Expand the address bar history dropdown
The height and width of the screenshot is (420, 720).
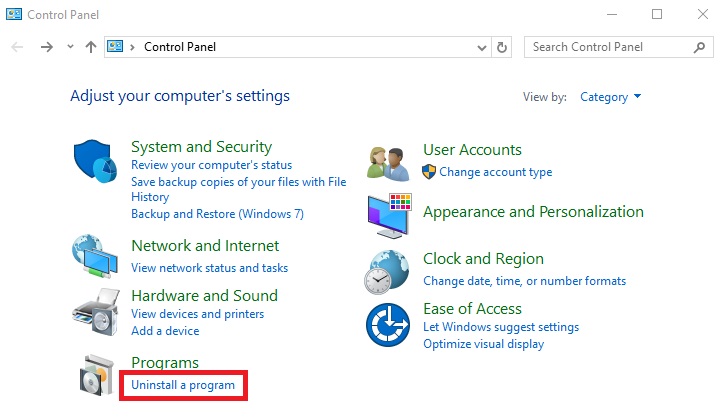(x=482, y=47)
